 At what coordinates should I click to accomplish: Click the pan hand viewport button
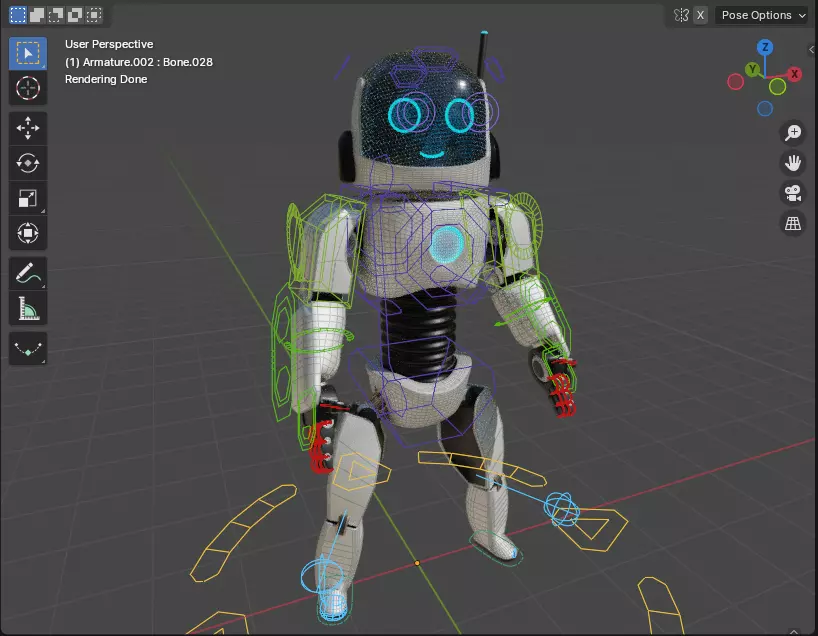point(793,163)
